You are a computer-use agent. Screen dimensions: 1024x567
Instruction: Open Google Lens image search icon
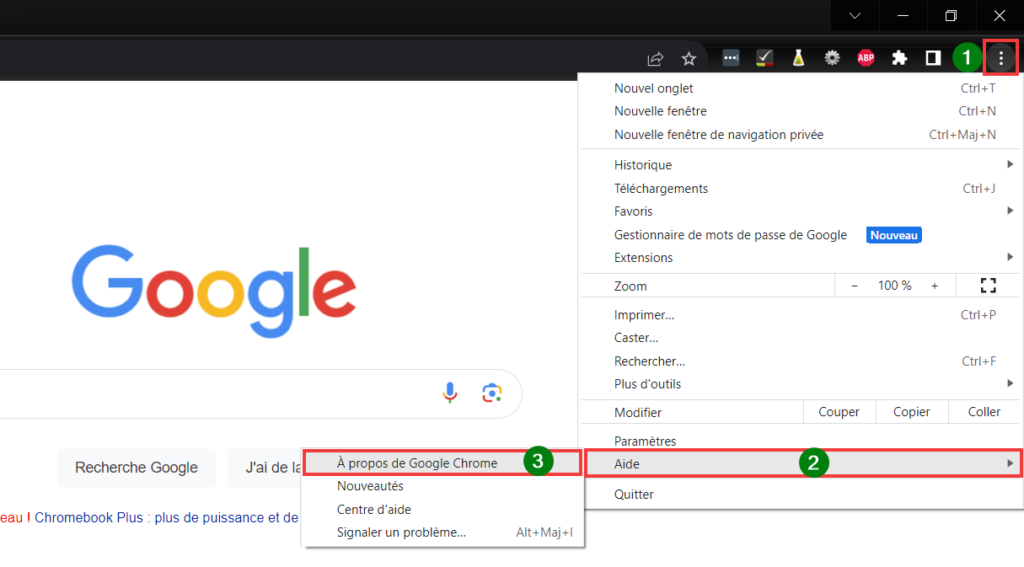coord(492,393)
